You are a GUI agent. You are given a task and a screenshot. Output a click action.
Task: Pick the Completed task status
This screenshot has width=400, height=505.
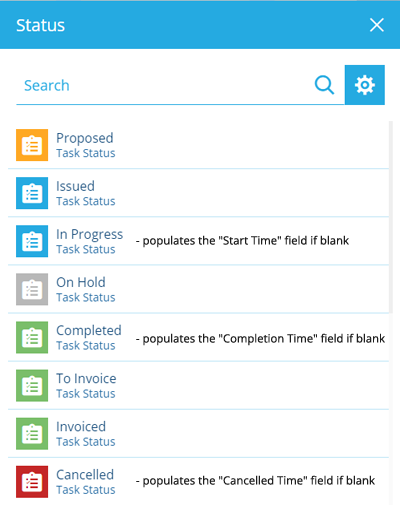point(198,337)
